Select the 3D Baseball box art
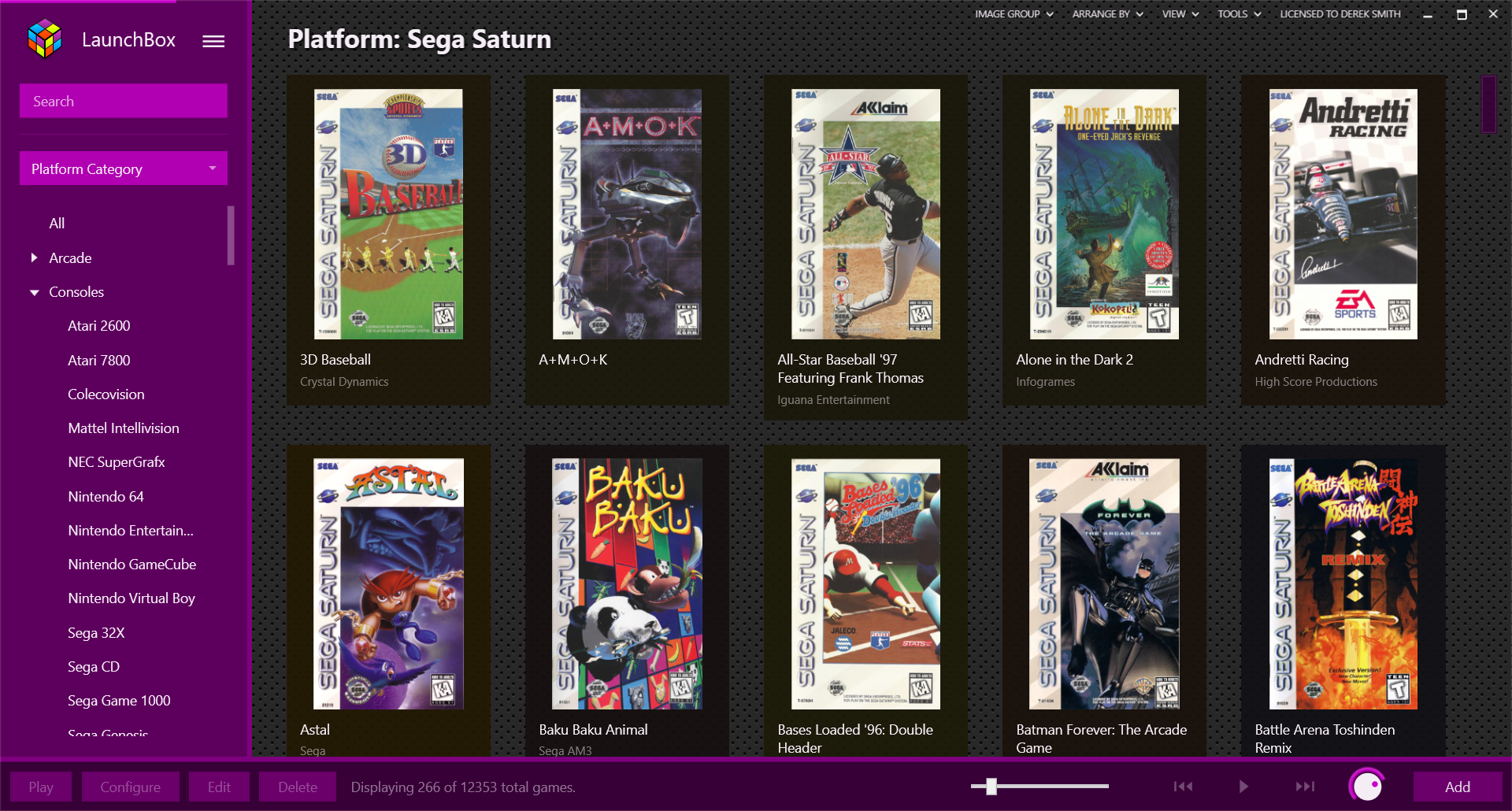The image size is (1512, 811). [388, 214]
